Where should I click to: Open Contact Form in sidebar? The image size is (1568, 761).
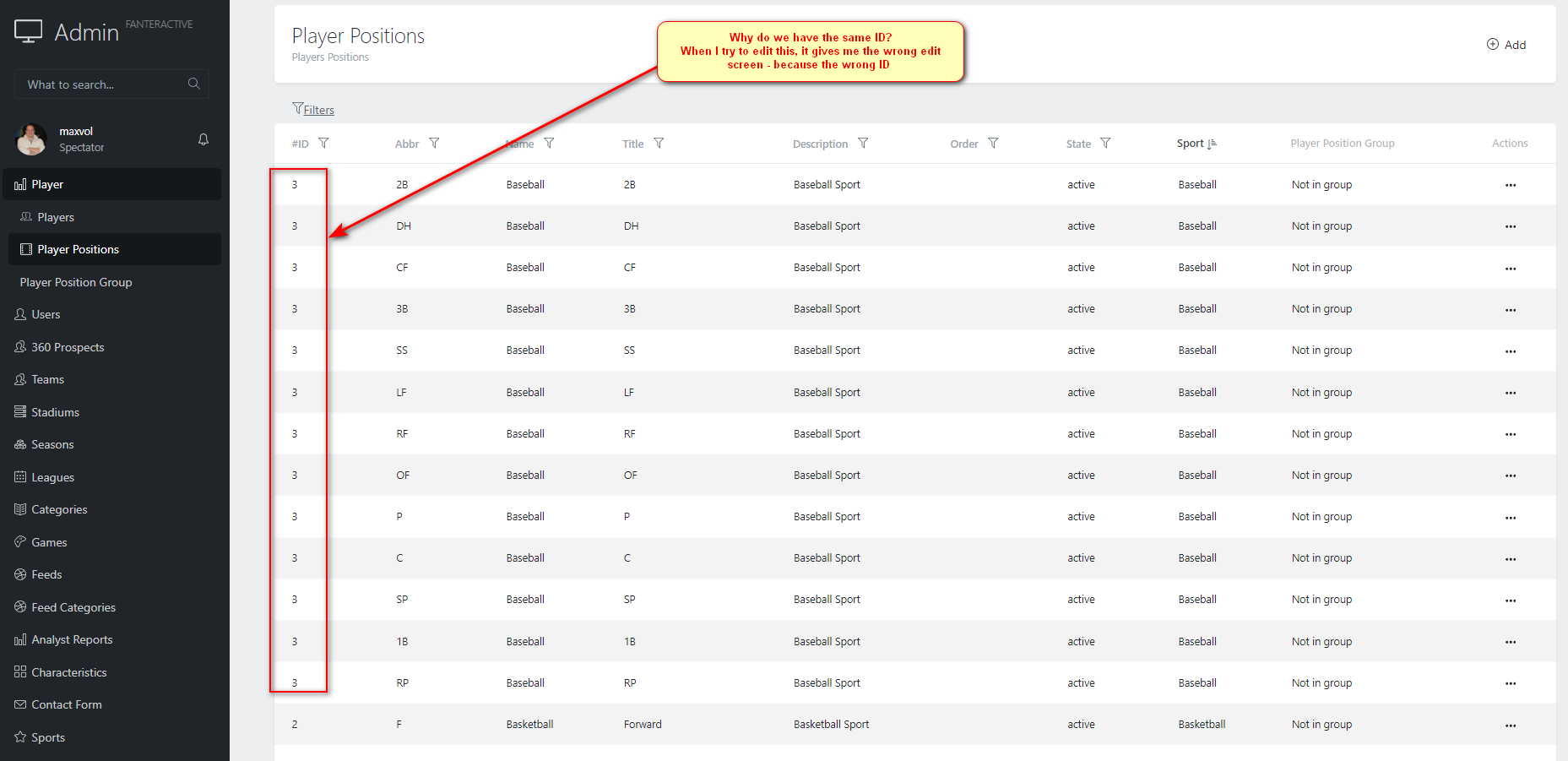[x=112, y=704]
